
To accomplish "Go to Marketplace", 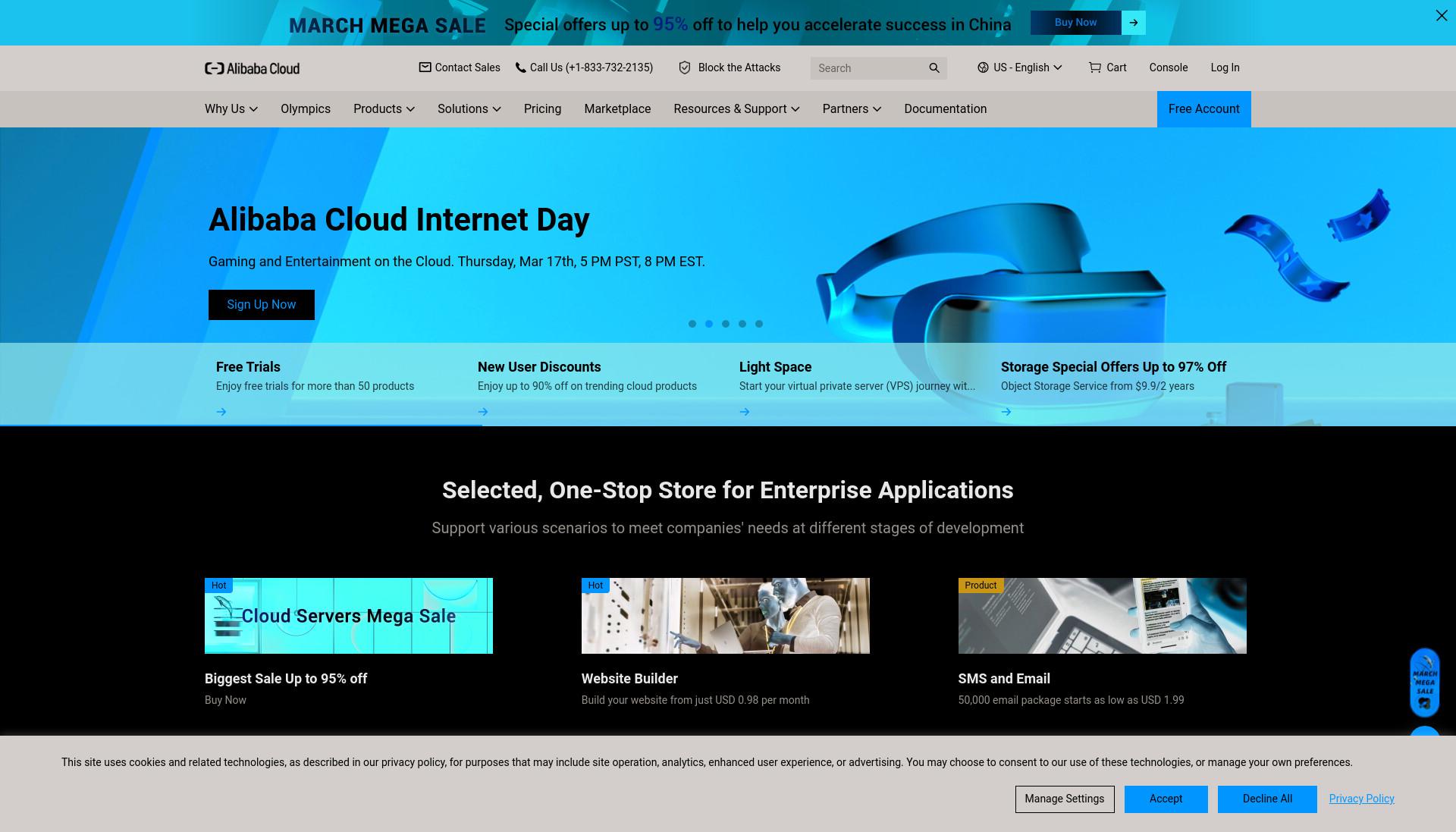I will pos(617,109).
